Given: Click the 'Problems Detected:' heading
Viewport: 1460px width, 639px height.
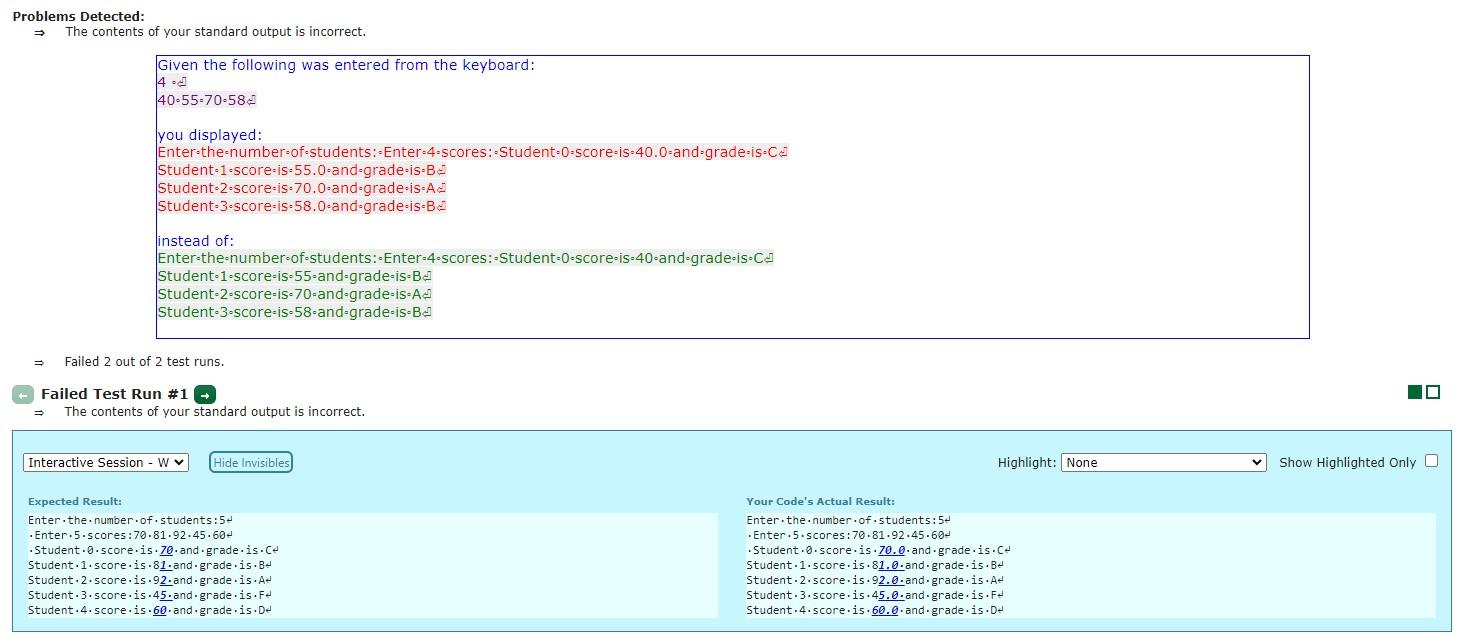Looking at the screenshot, I should point(78,16).
